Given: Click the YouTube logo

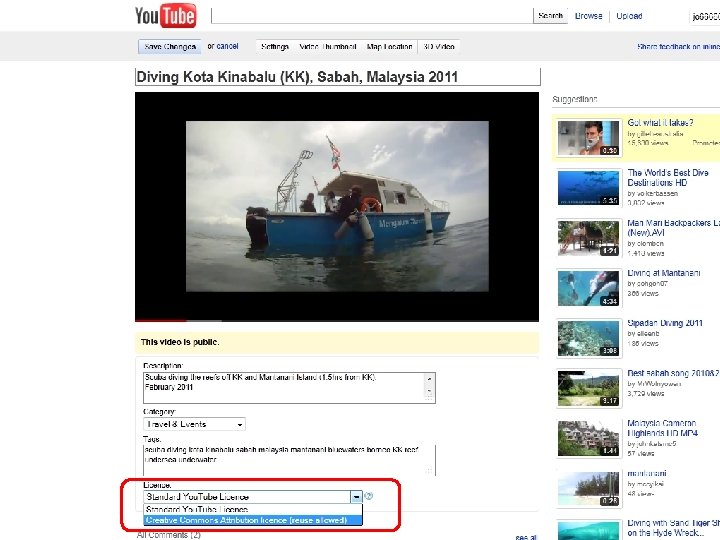Looking at the screenshot, I should click(166, 16).
